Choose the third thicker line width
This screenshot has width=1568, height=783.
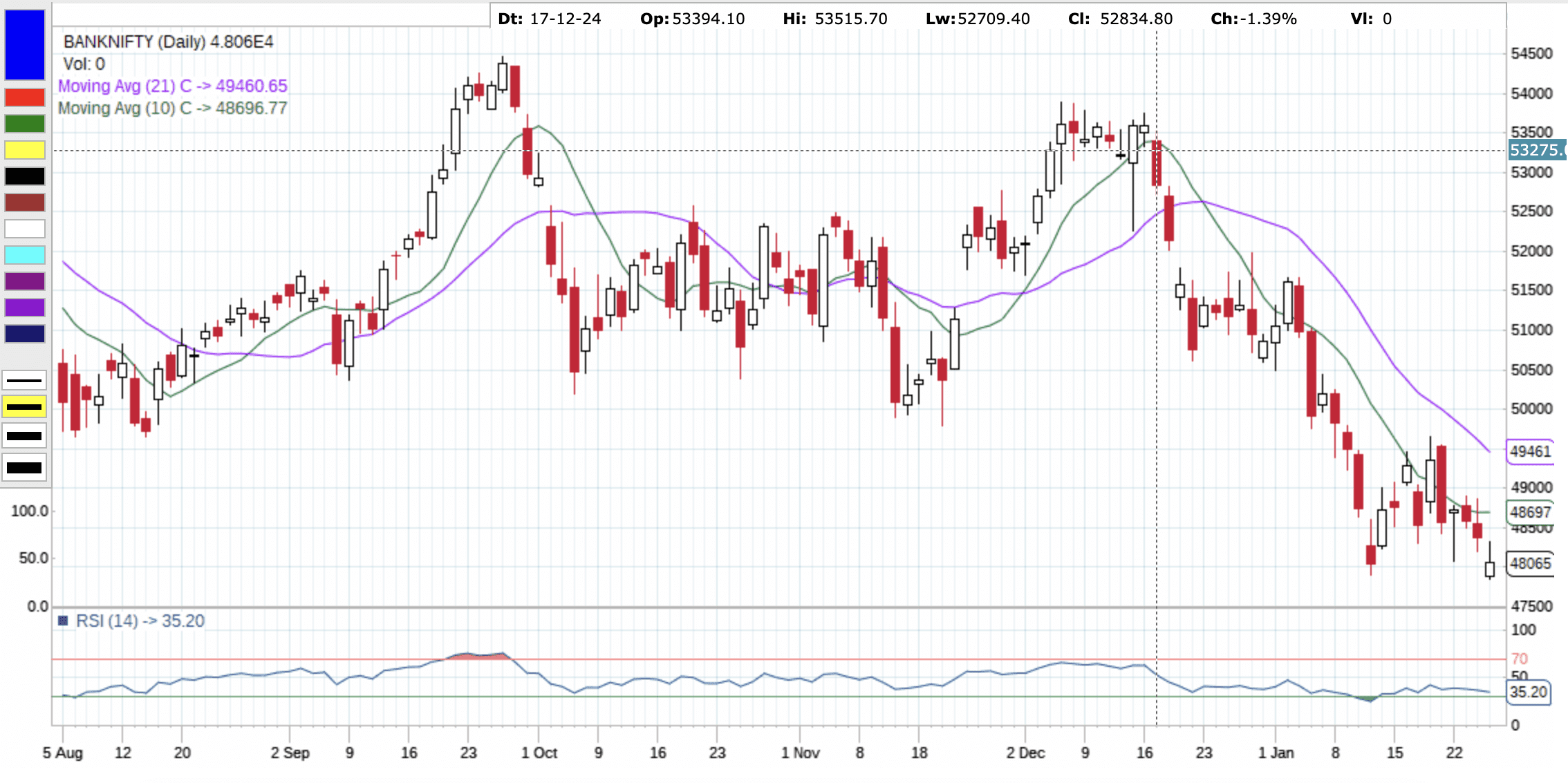coord(24,436)
